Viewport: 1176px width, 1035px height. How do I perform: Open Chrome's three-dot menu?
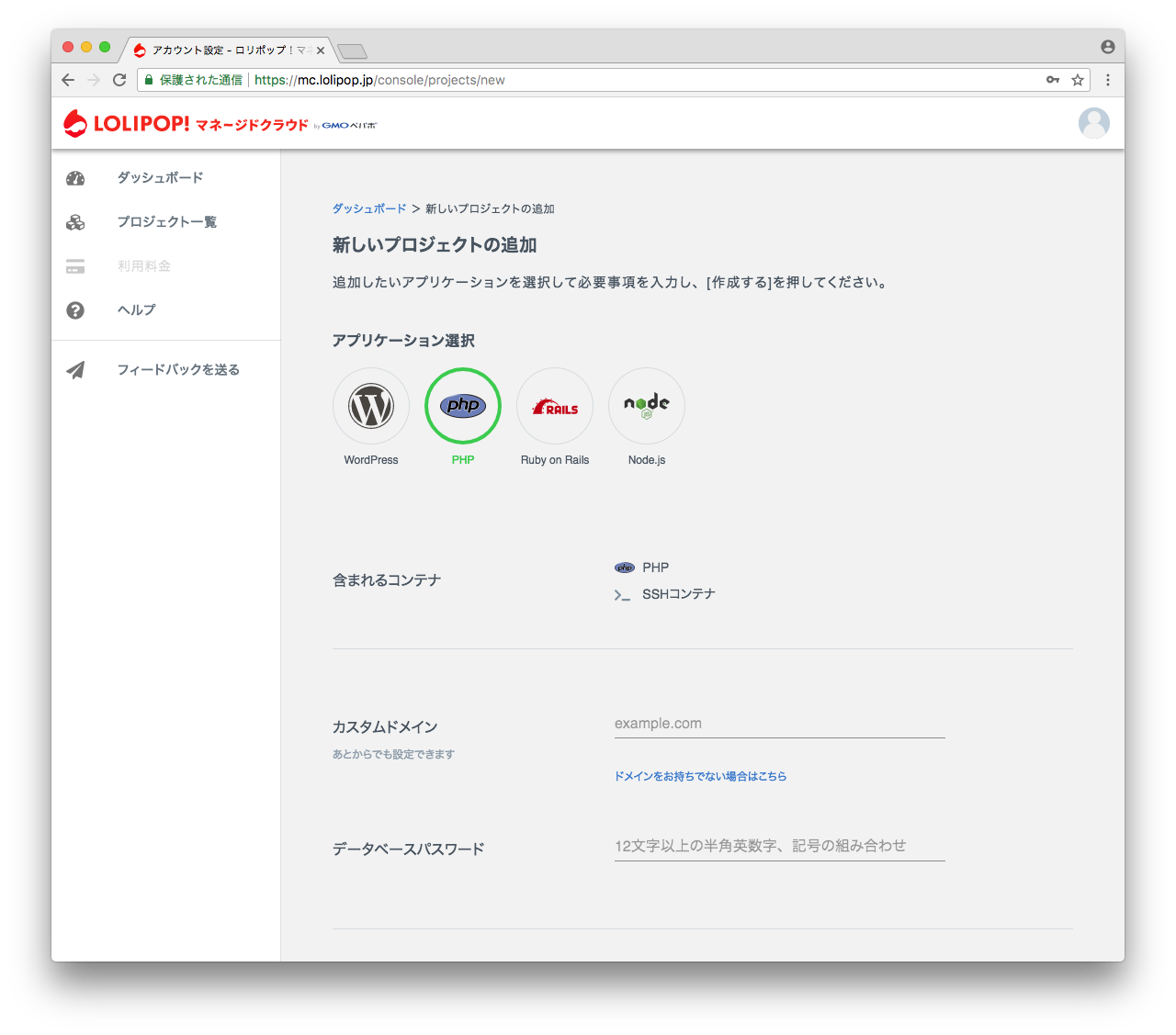click(1107, 80)
